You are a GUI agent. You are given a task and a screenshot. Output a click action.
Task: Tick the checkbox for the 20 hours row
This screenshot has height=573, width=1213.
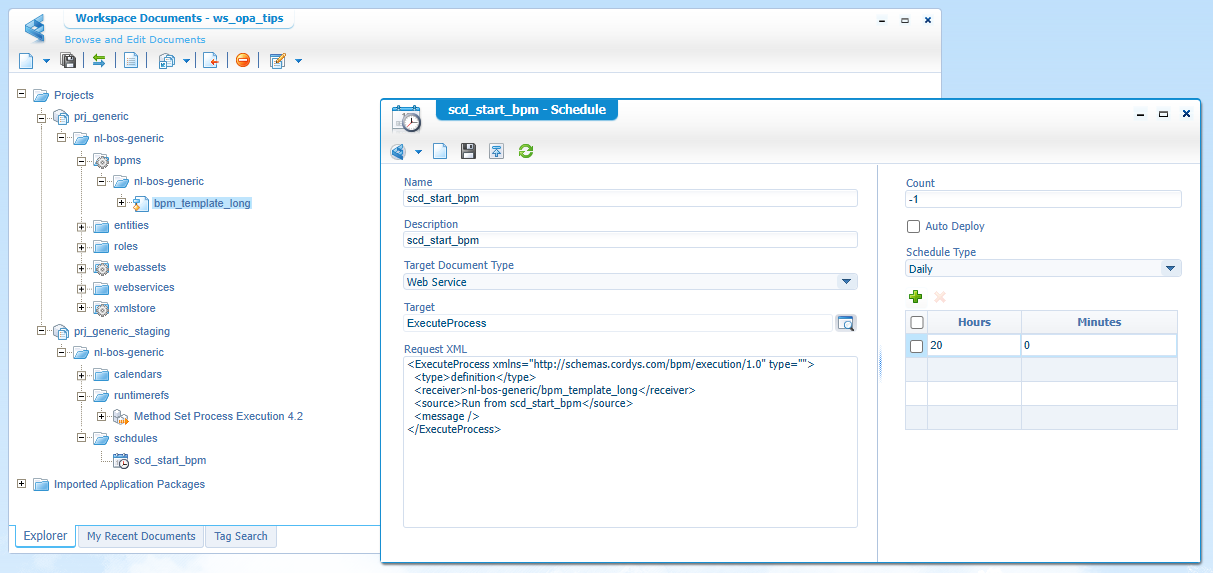pyautogui.click(x=916, y=346)
